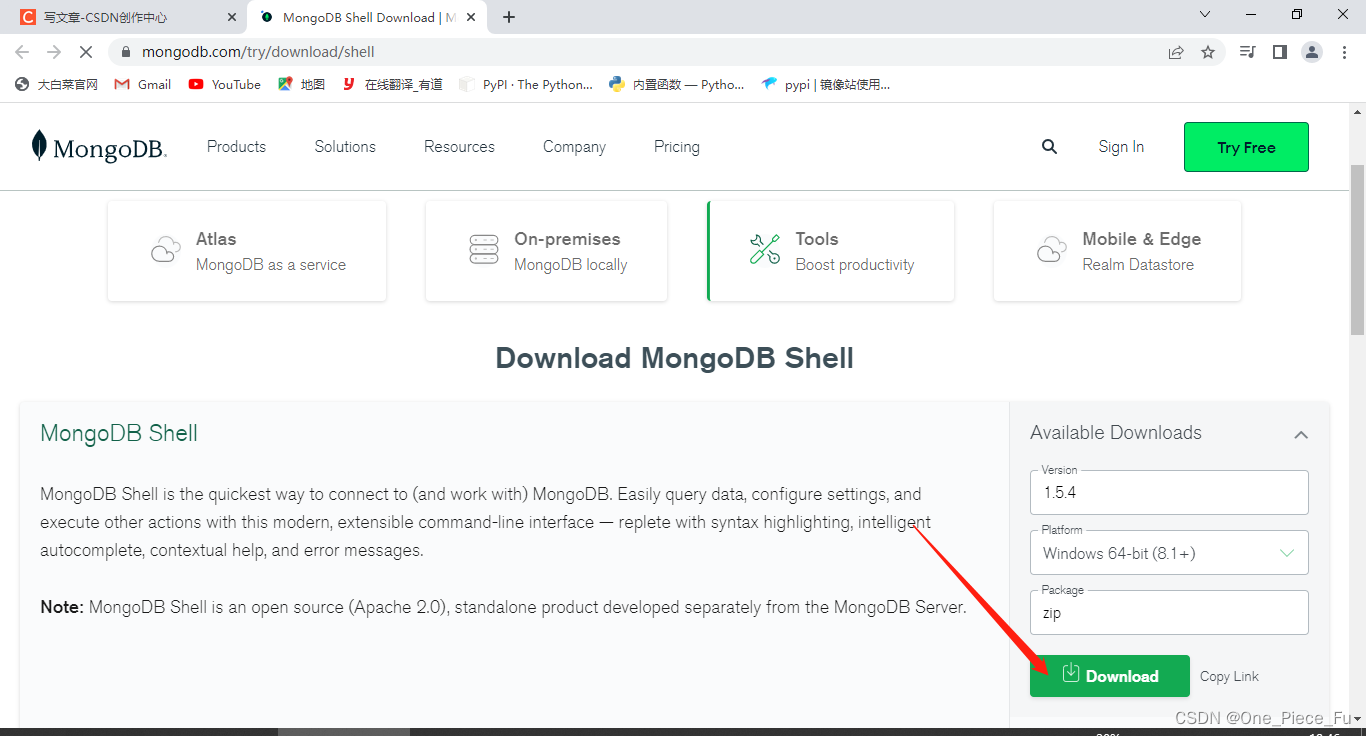Open the Package zip dropdown
This screenshot has width=1366, height=736.
[x=1169, y=613]
